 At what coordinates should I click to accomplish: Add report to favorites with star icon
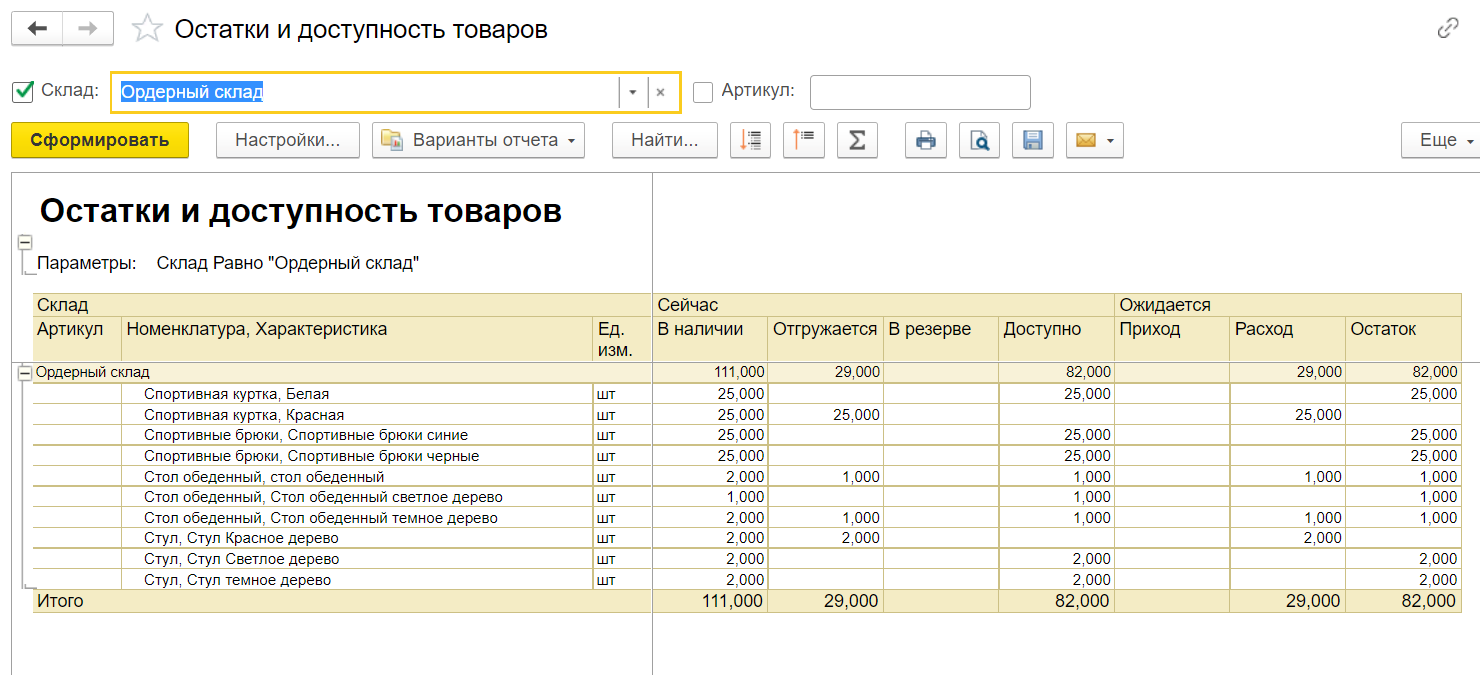147,29
